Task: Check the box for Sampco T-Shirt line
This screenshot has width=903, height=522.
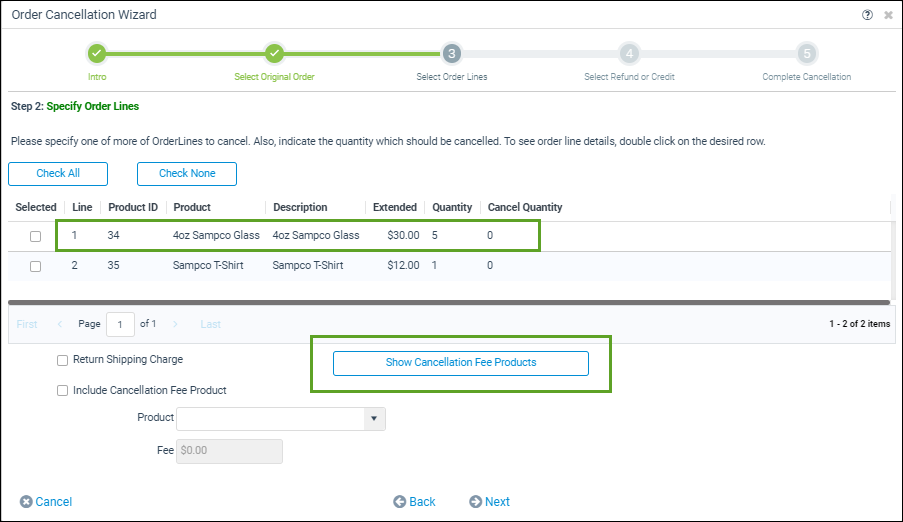Action: pos(36,266)
